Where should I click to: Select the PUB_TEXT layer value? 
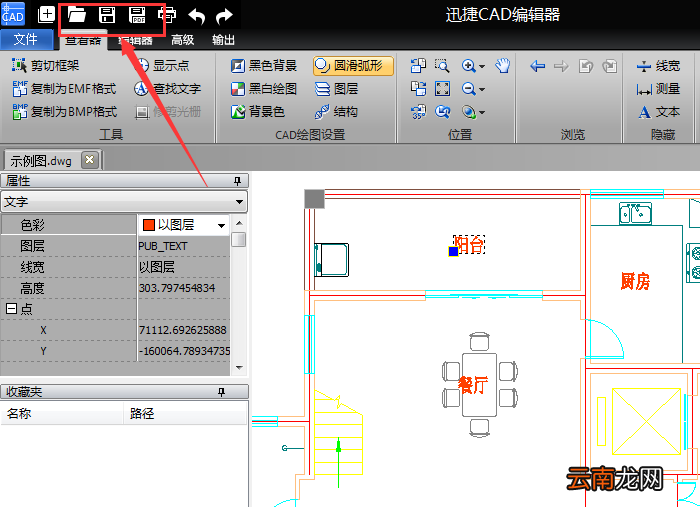coord(162,246)
